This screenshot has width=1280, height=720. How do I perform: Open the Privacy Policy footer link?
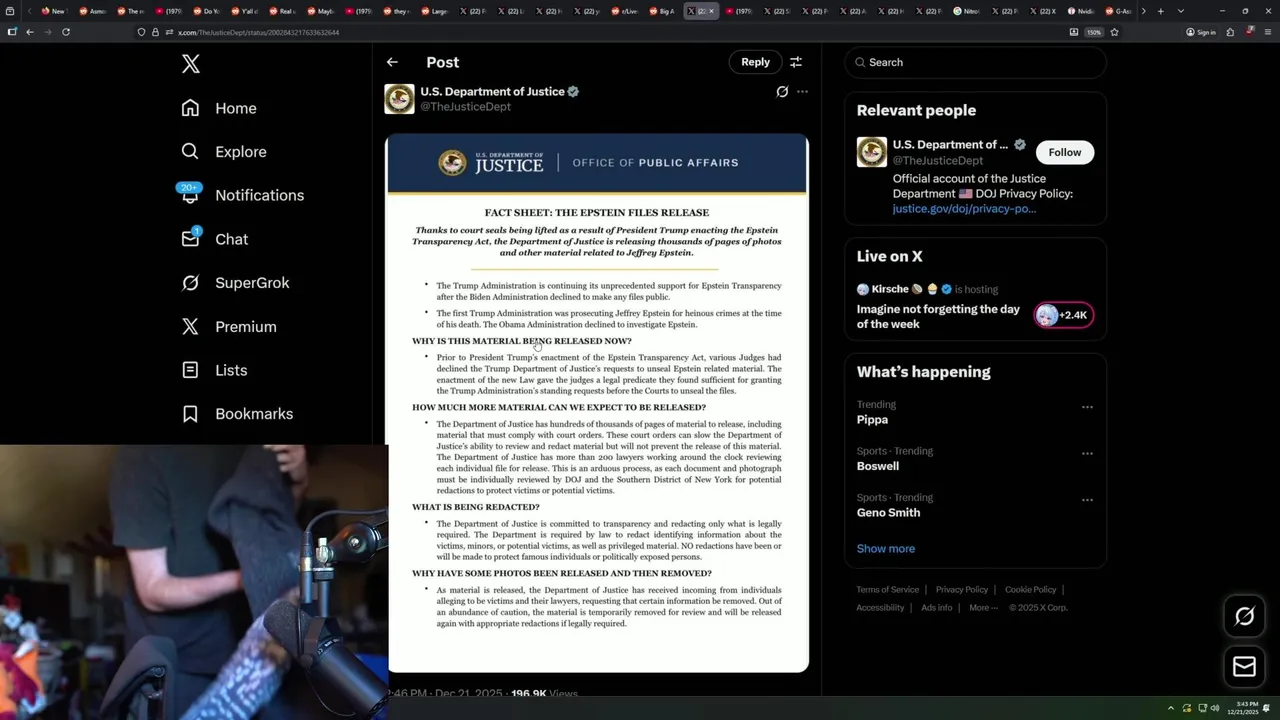click(962, 590)
